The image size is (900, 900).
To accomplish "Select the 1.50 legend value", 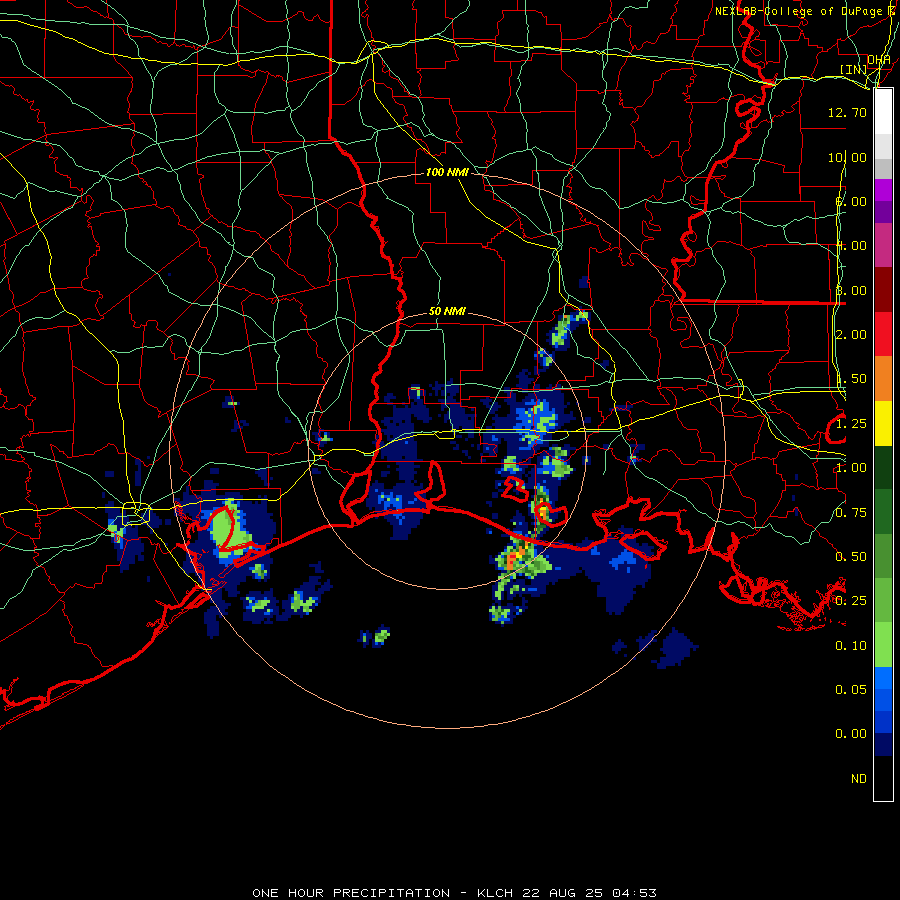I will click(851, 379).
